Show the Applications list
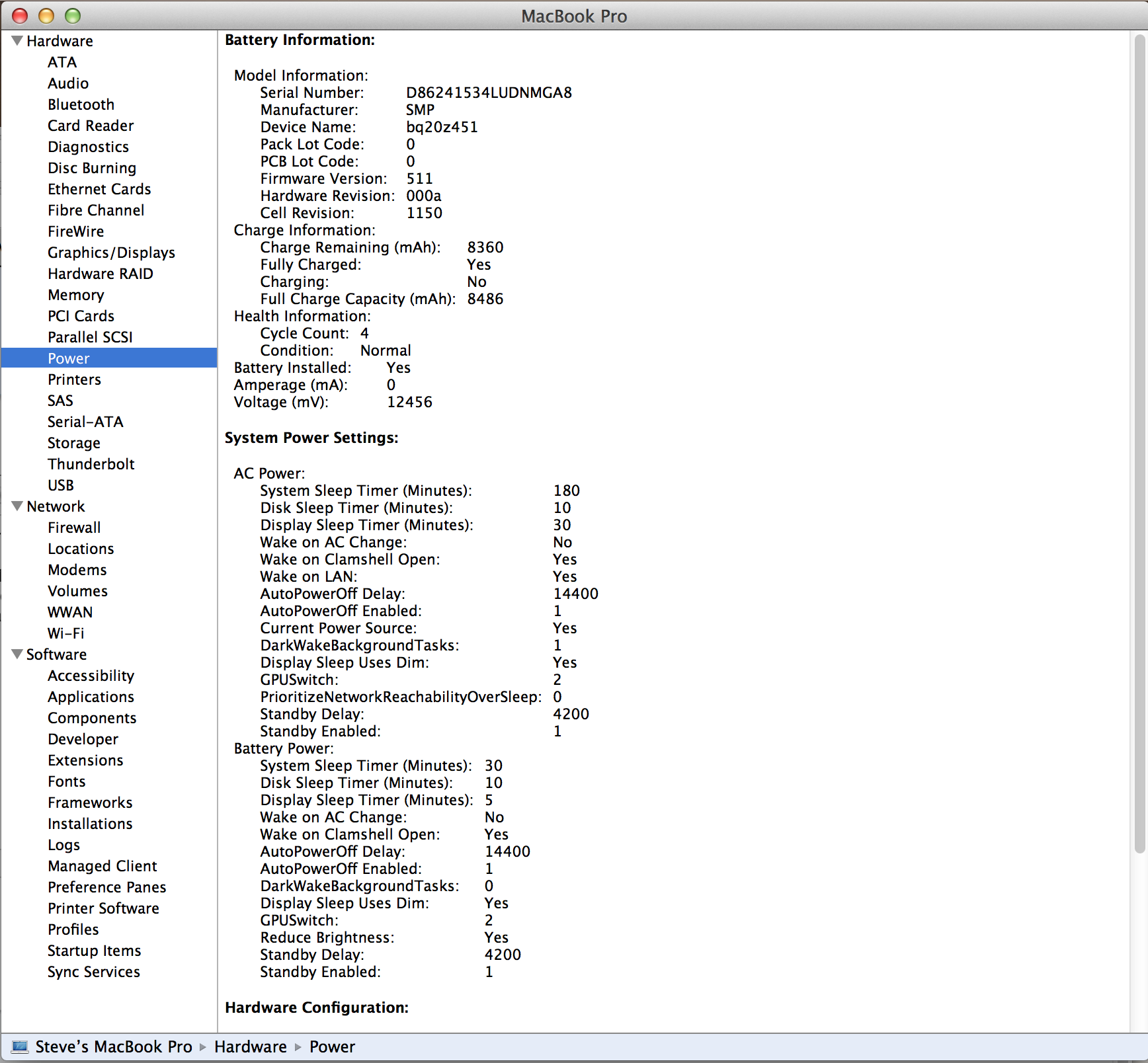This screenshot has height=1063, width=1148. 91,697
